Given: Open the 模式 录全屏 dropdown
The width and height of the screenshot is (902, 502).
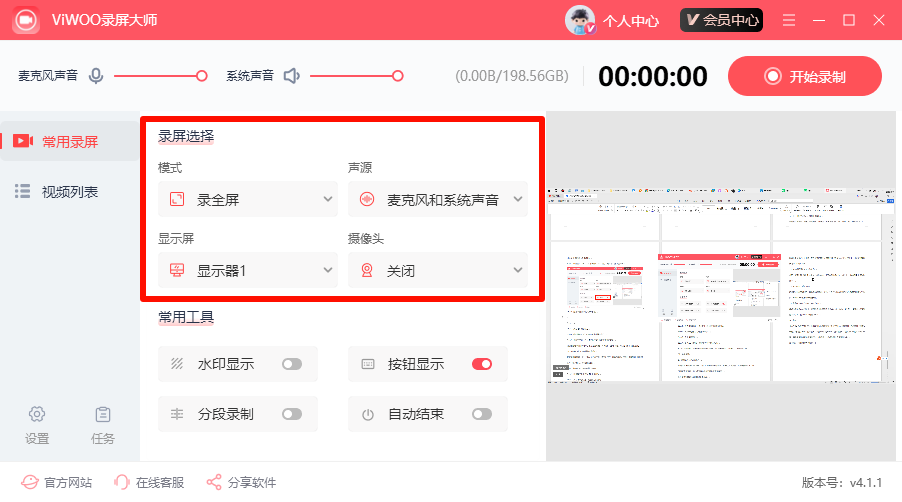Looking at the screenshot, I should [x=248, y=200].
